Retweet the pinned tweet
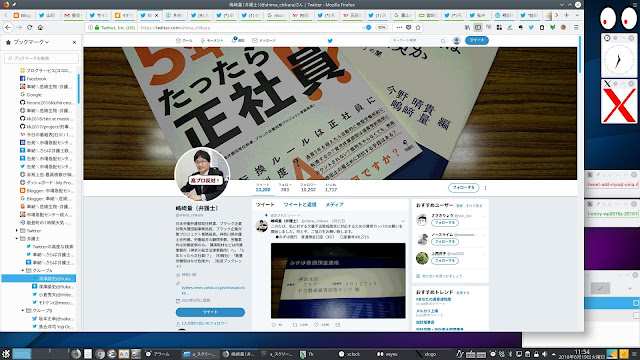640x360 pixels. point(295,325)
